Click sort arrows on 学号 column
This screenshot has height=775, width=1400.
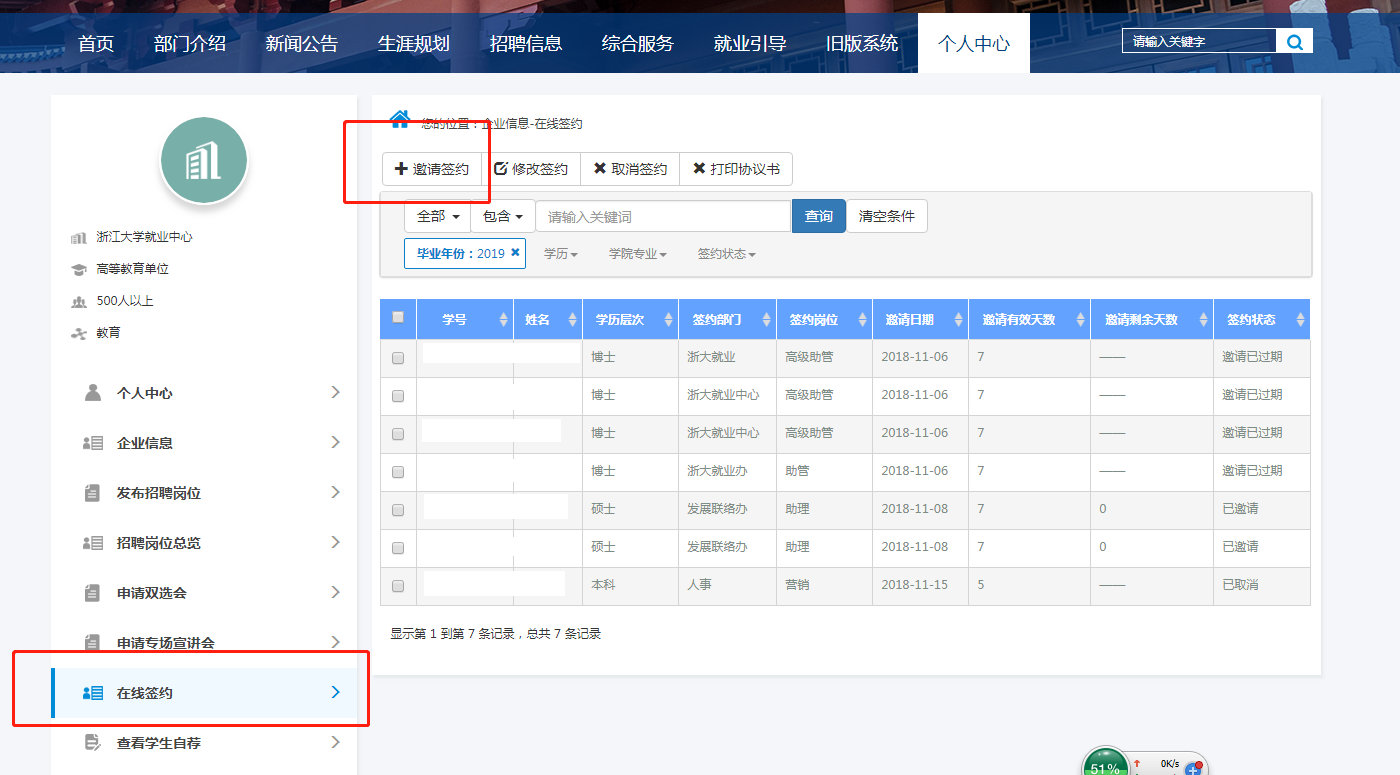503,320
